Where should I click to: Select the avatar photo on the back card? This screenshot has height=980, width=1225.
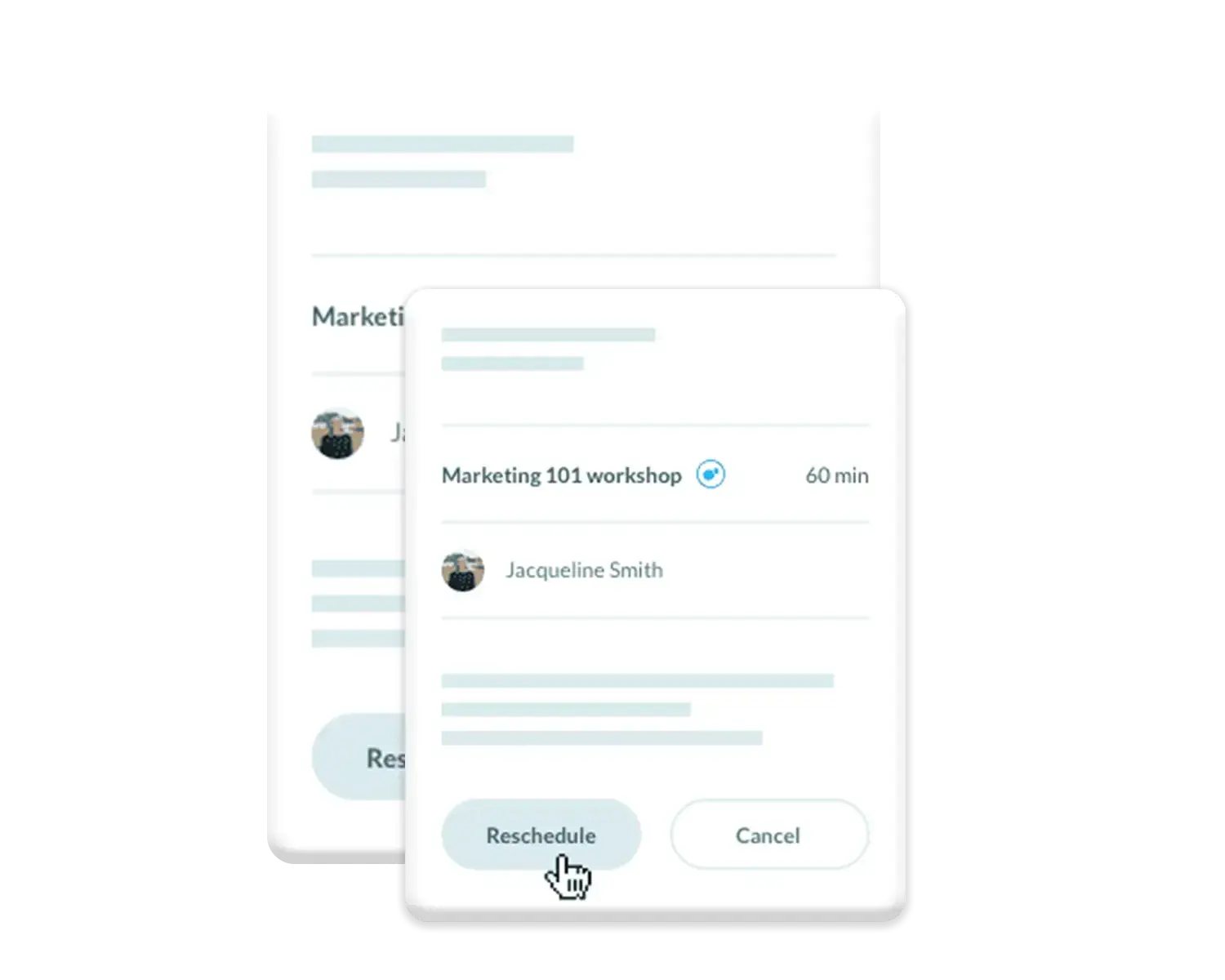click(x=337, y=433)
